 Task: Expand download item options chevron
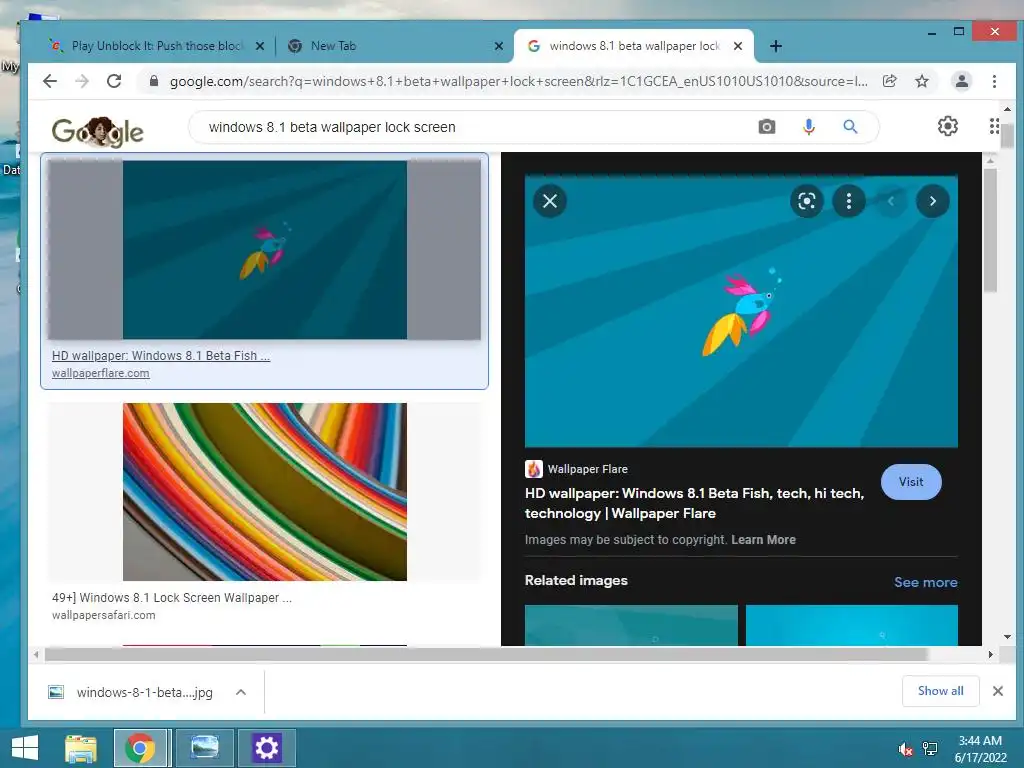pyautogui.click(x=240, y=692)
